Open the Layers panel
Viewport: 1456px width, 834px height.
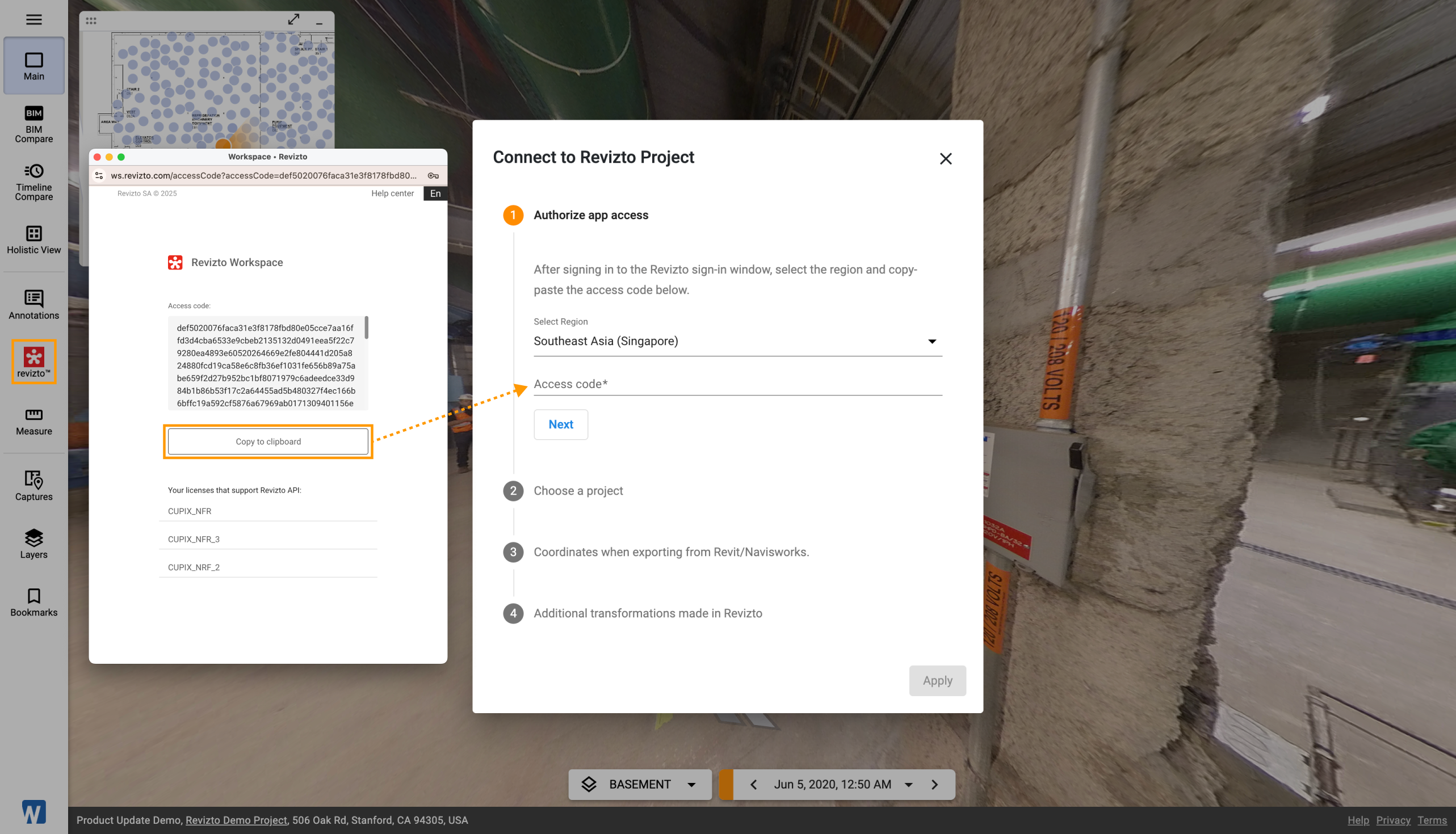click(34, 544)
